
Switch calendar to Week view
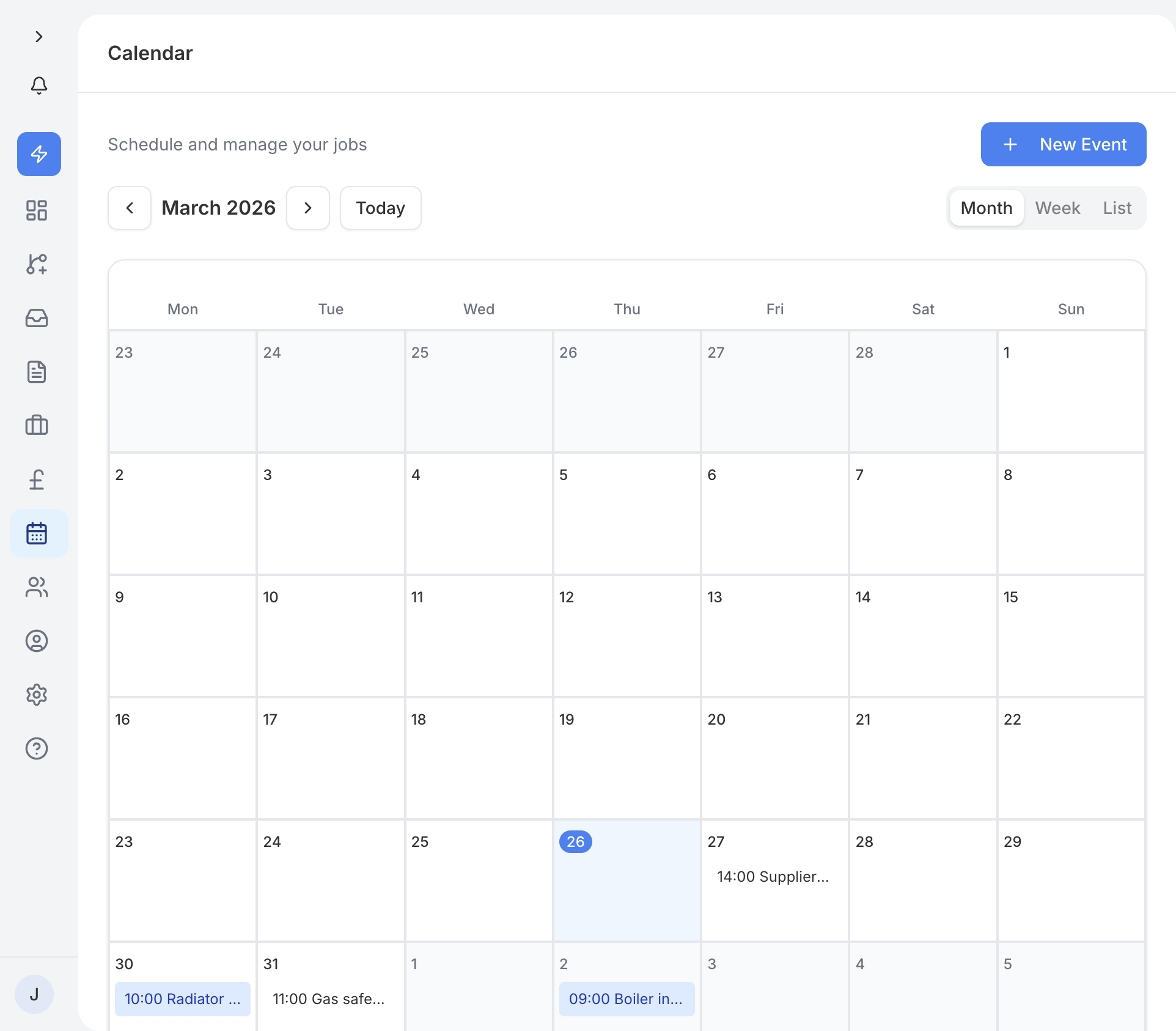coord(1057,208)
